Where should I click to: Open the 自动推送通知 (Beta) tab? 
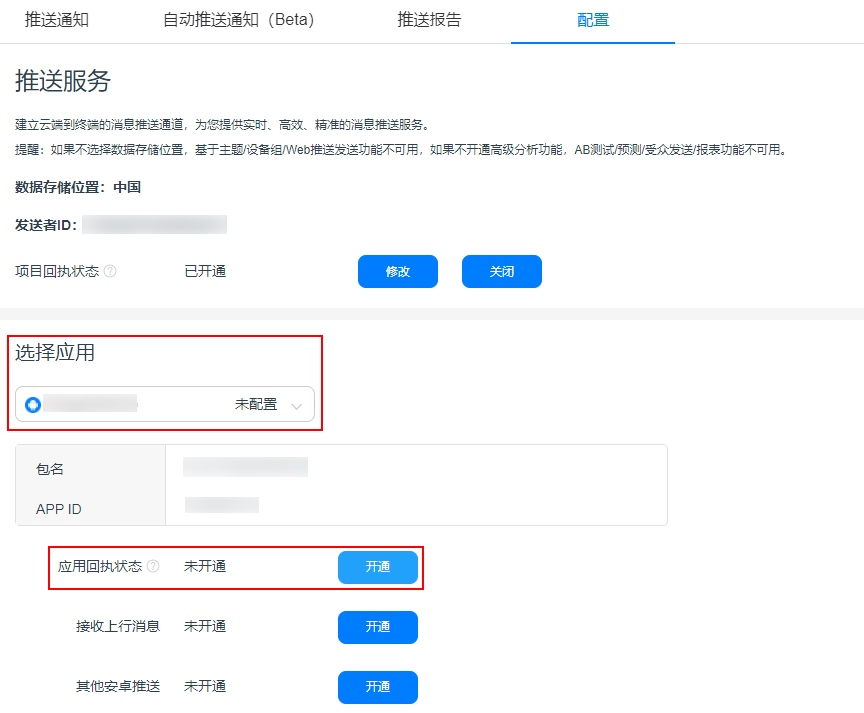click(x=238, y=20)
